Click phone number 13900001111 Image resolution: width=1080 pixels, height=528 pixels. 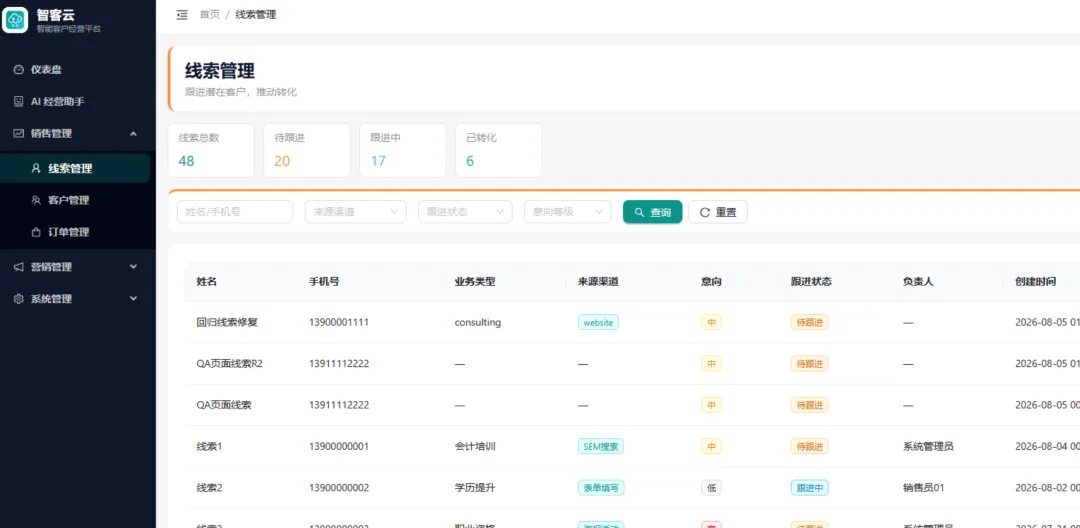(x=339, y=322)
